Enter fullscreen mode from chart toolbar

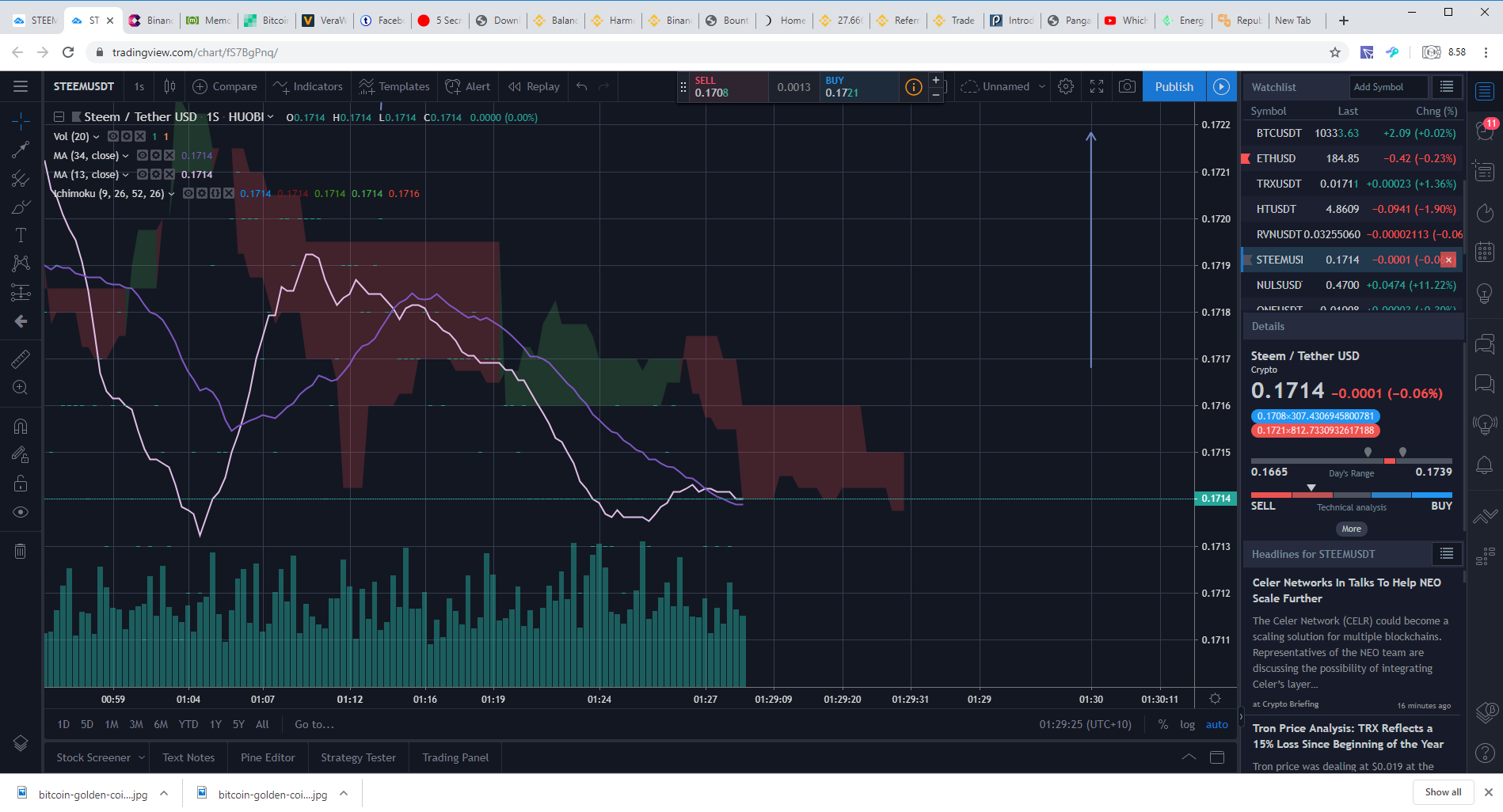[x=1097, y=86]
